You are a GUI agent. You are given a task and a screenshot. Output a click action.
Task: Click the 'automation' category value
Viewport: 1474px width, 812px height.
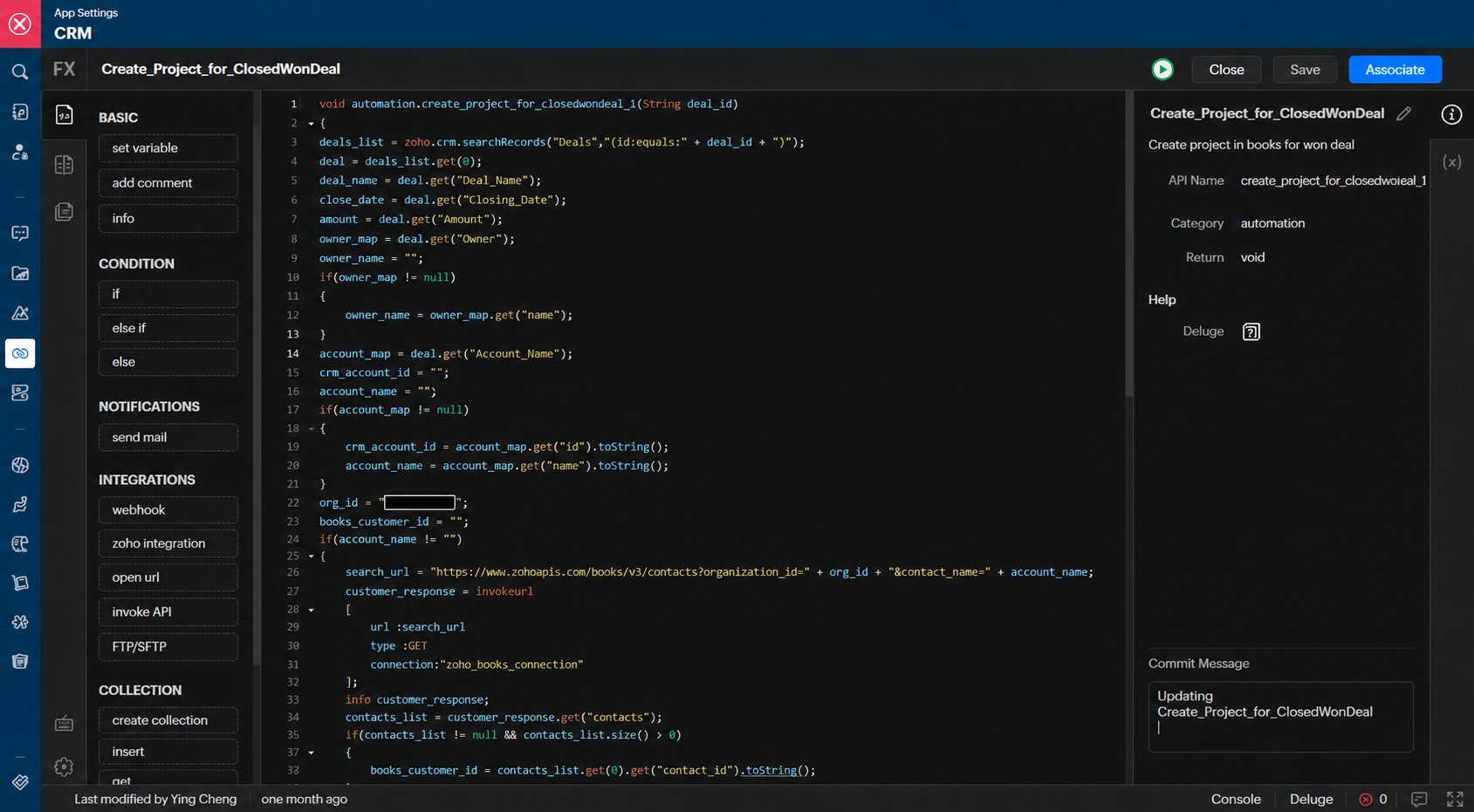click(x=1272, y=223)
